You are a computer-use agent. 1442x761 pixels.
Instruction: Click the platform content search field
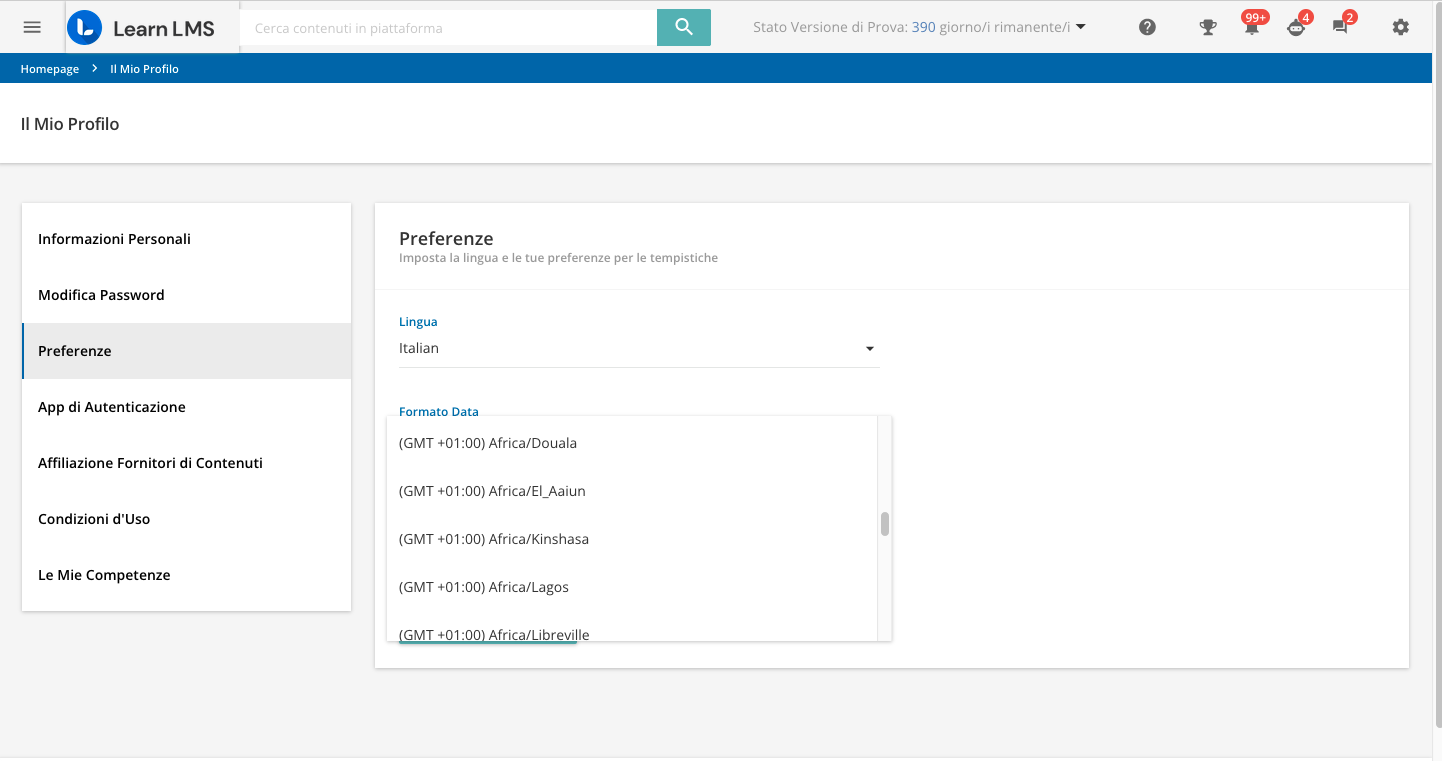tap(448, 28)
